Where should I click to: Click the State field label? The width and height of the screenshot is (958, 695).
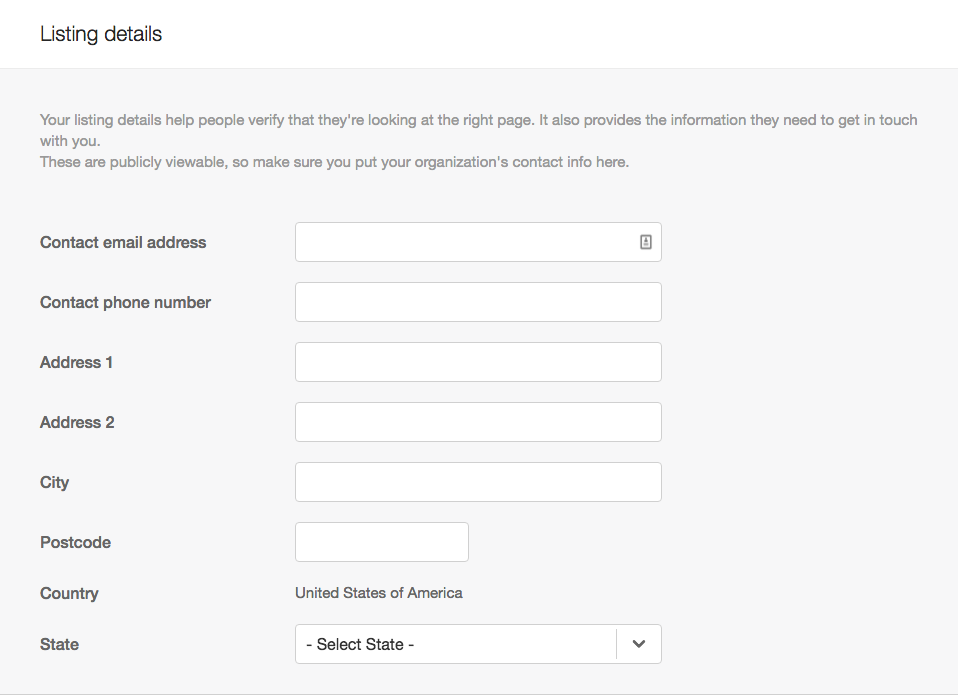click(x=59, y=644)
